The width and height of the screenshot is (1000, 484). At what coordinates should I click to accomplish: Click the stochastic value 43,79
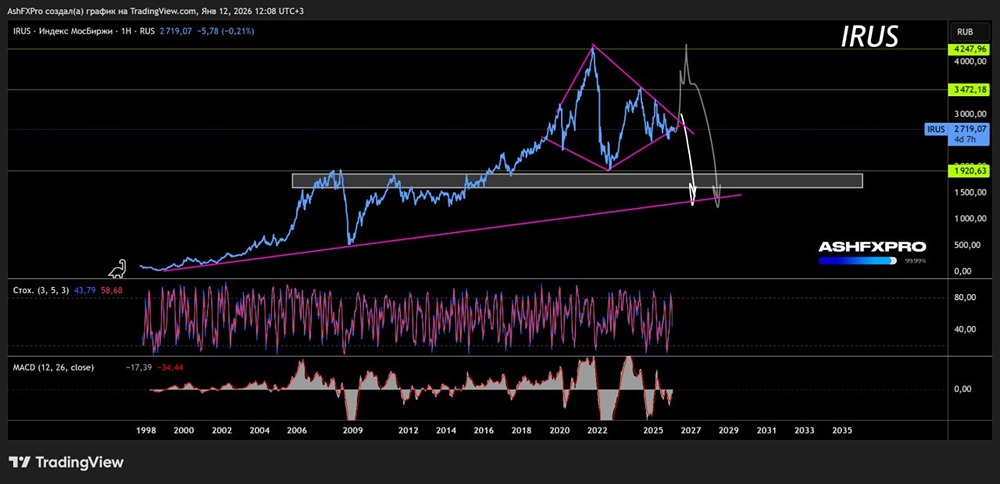click(x=85, y=290)
